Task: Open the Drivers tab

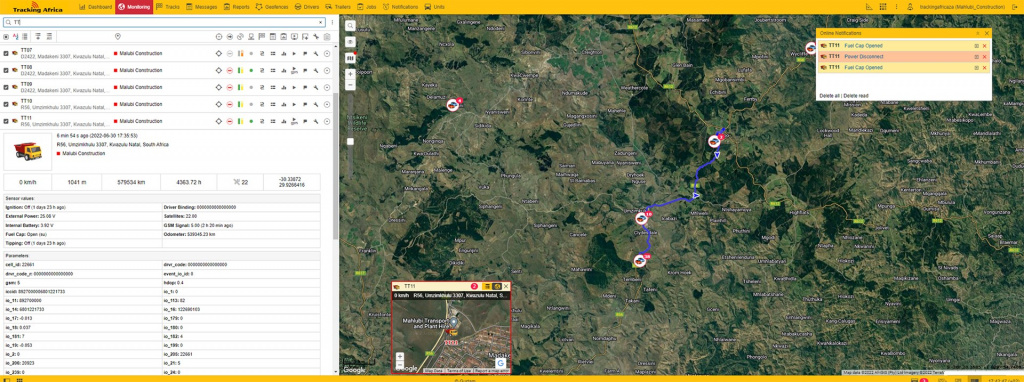Action: [308, 7]
